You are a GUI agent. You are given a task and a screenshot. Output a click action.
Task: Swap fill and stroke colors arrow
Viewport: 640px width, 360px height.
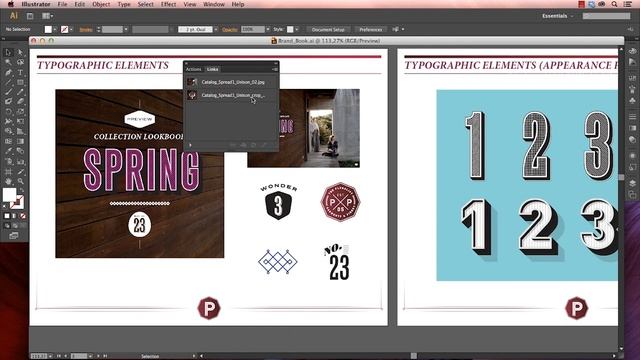(22, 189)
